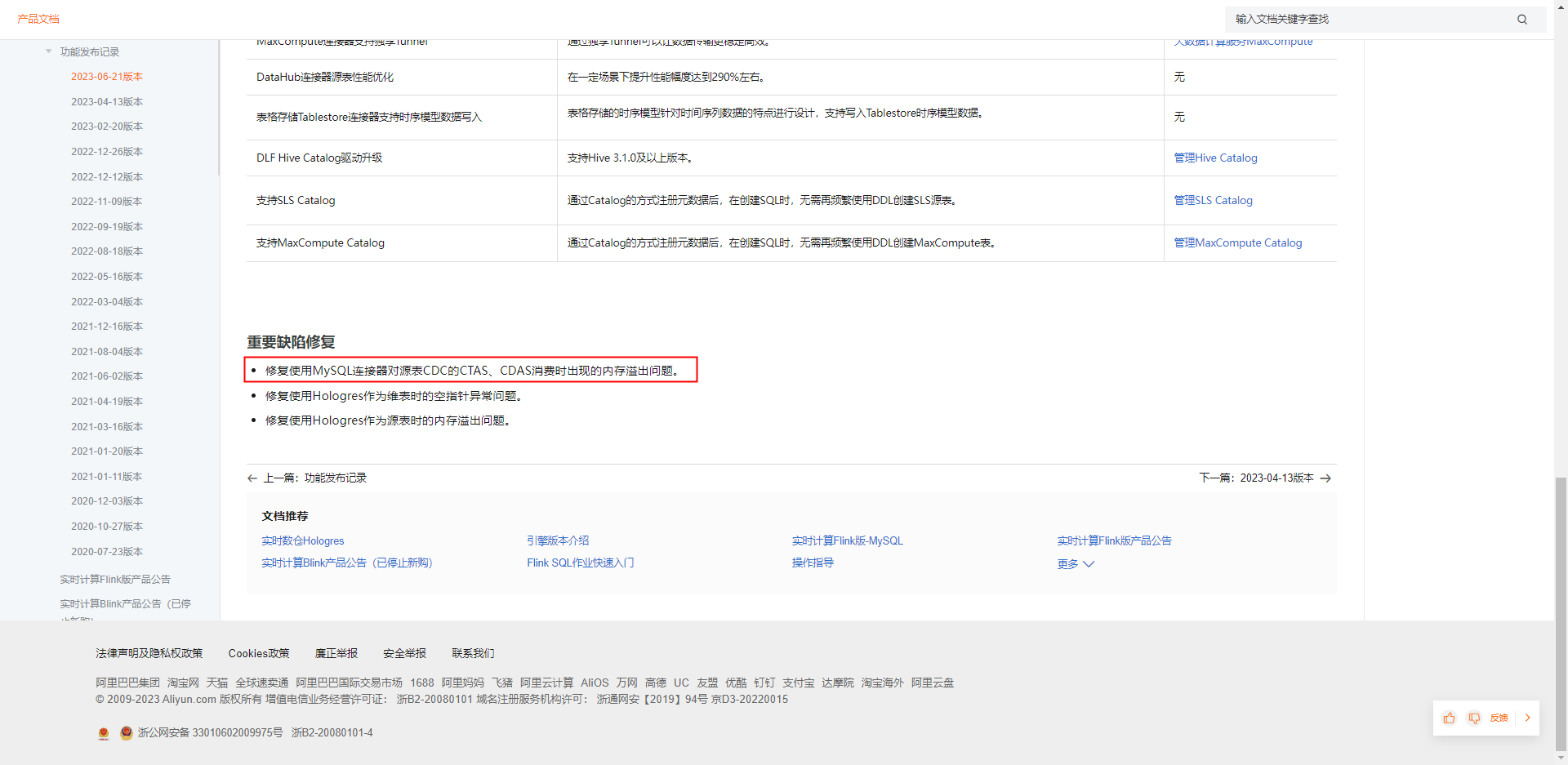The height and width of the screenshot is (765, 1568).
Task: Expand the feedback panel chevron arrow
Action: [x=1527, y=718]
